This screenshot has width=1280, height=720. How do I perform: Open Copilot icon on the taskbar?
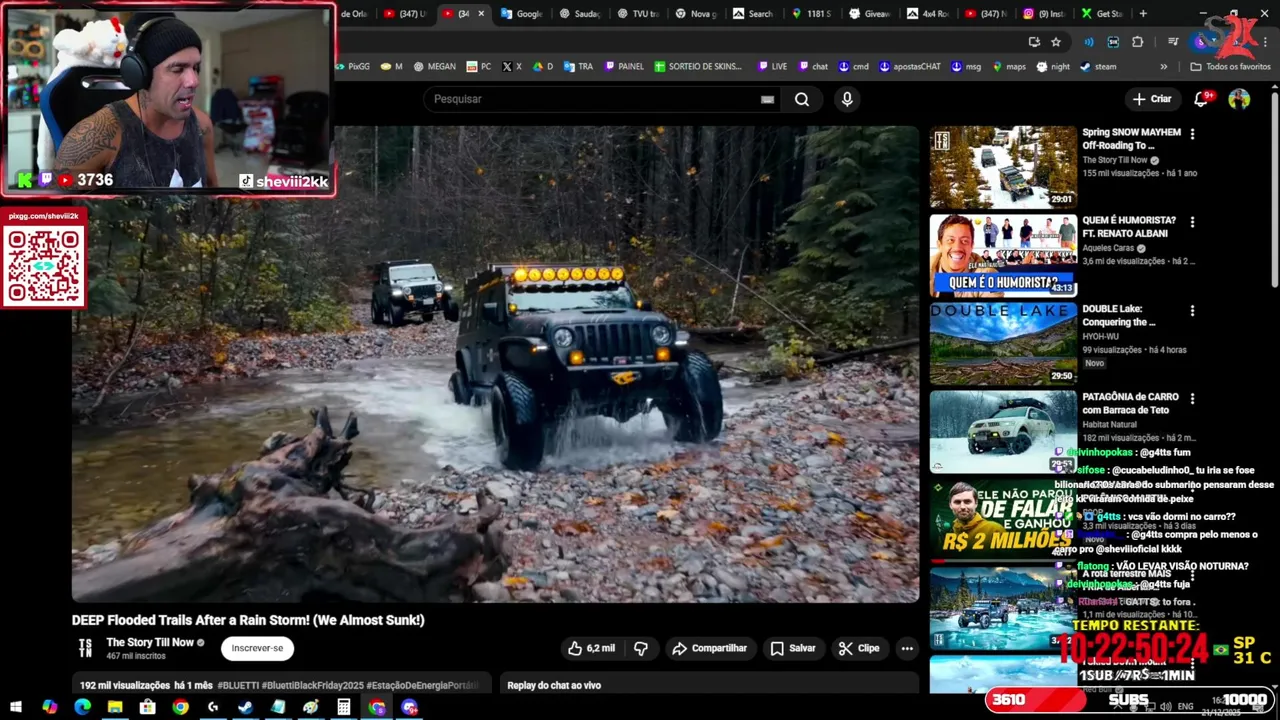point(49,707)
